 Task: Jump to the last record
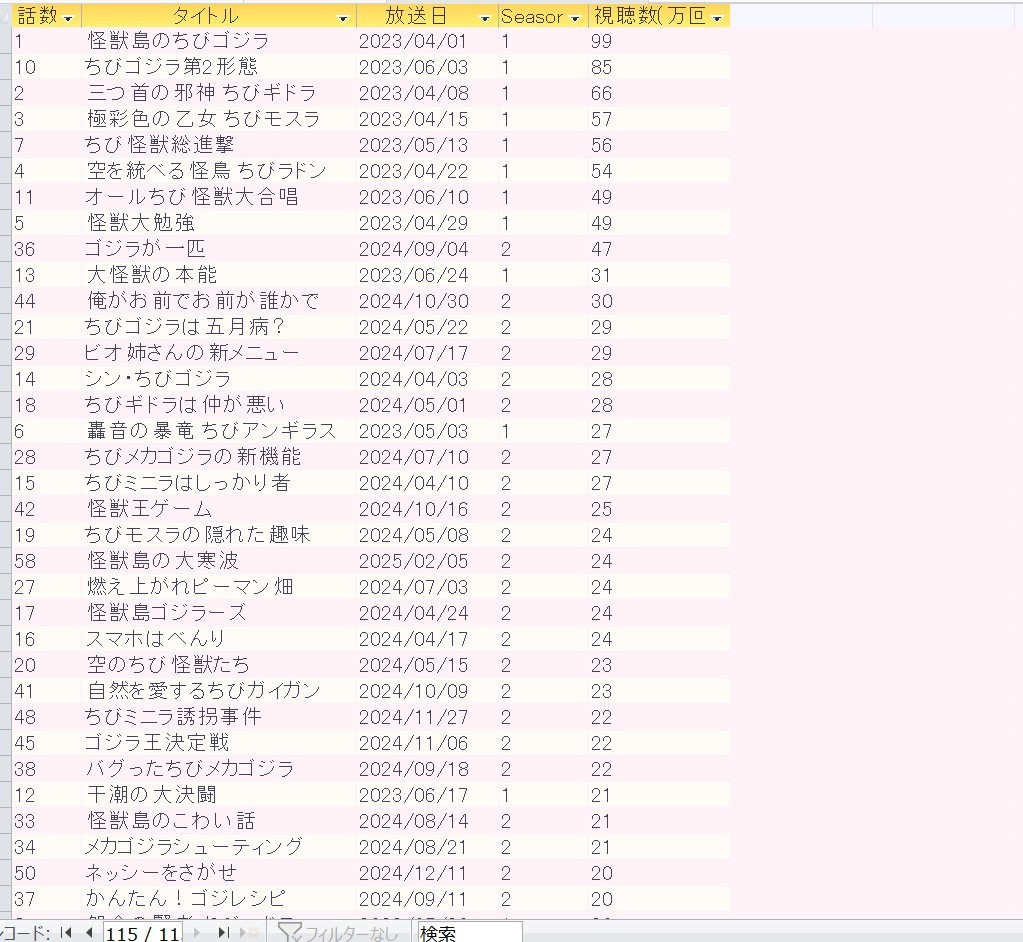click(x=223, y=933)
